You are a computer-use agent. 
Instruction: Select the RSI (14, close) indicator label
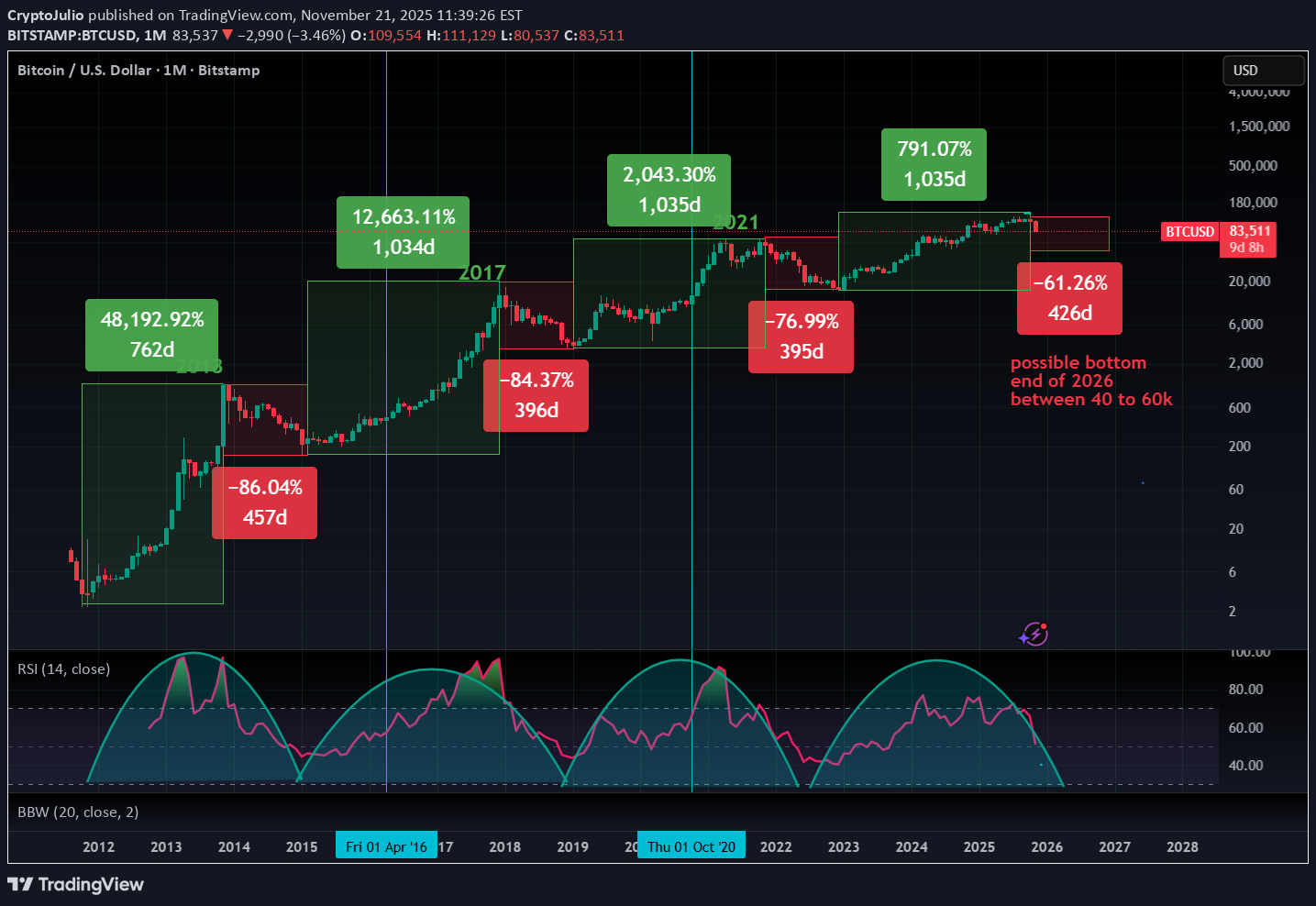tap(63, 668)
